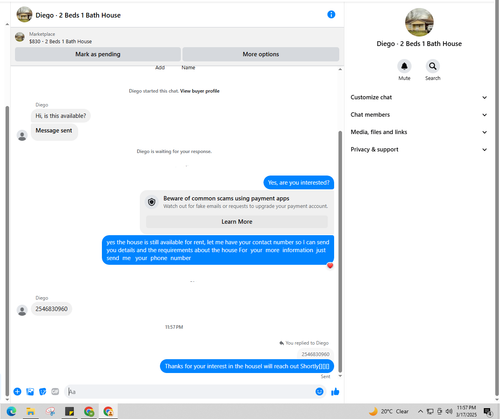The height and width of the screenshot is (419, 500).
Task: Select 'Thanks for your interest' sent message
Action: [x=247, y=366]
